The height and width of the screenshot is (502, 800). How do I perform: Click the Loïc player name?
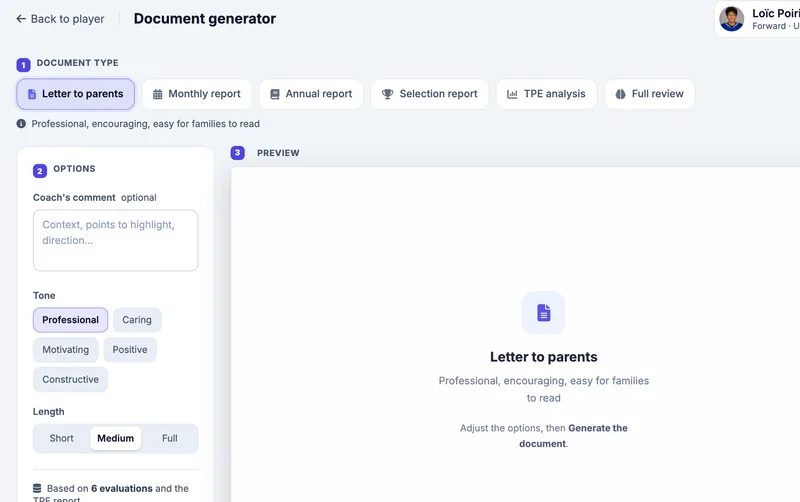(776, 13)
